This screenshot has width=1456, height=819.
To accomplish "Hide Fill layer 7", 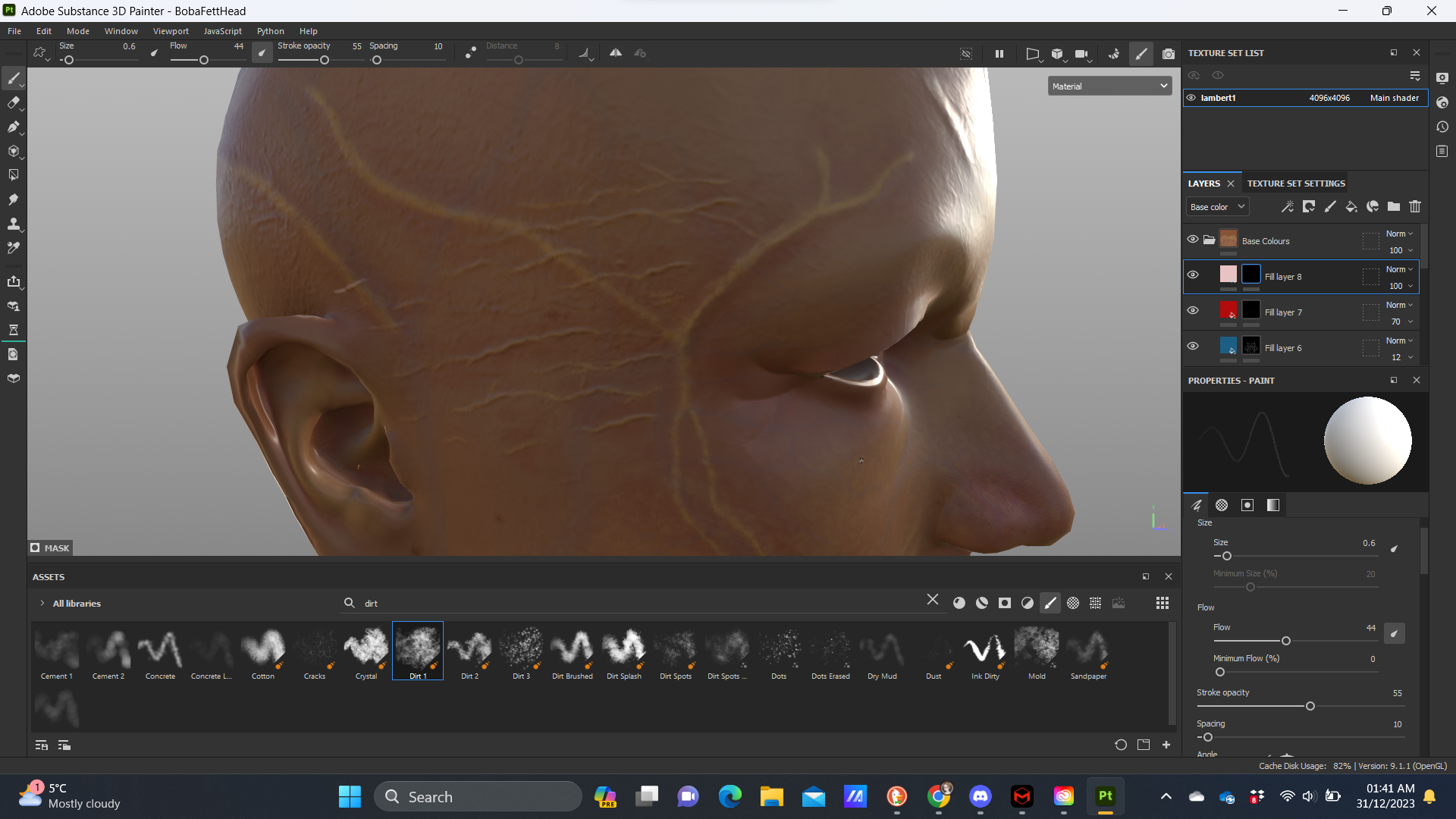I will point(1193,311).
